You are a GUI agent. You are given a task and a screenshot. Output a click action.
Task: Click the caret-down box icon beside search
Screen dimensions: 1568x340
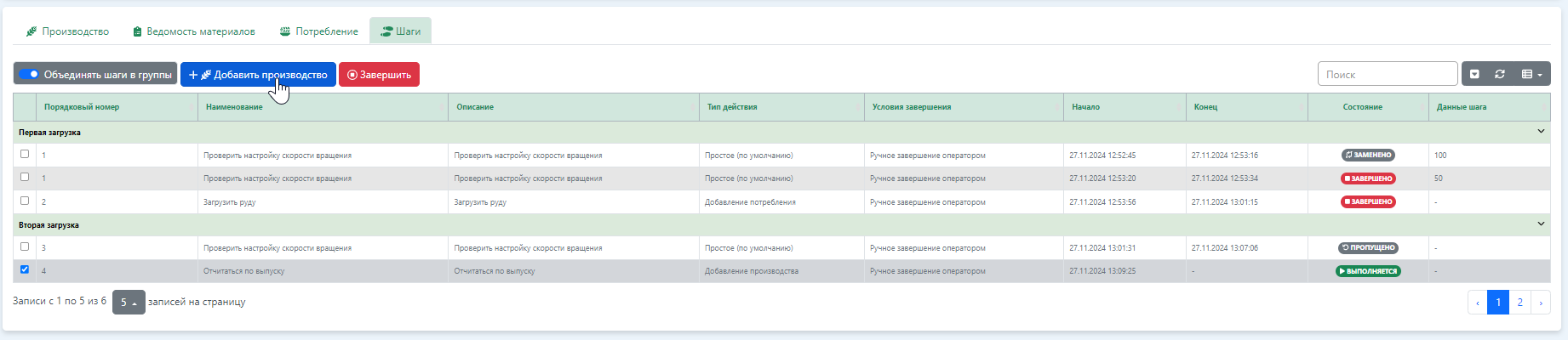[1475, 75]
